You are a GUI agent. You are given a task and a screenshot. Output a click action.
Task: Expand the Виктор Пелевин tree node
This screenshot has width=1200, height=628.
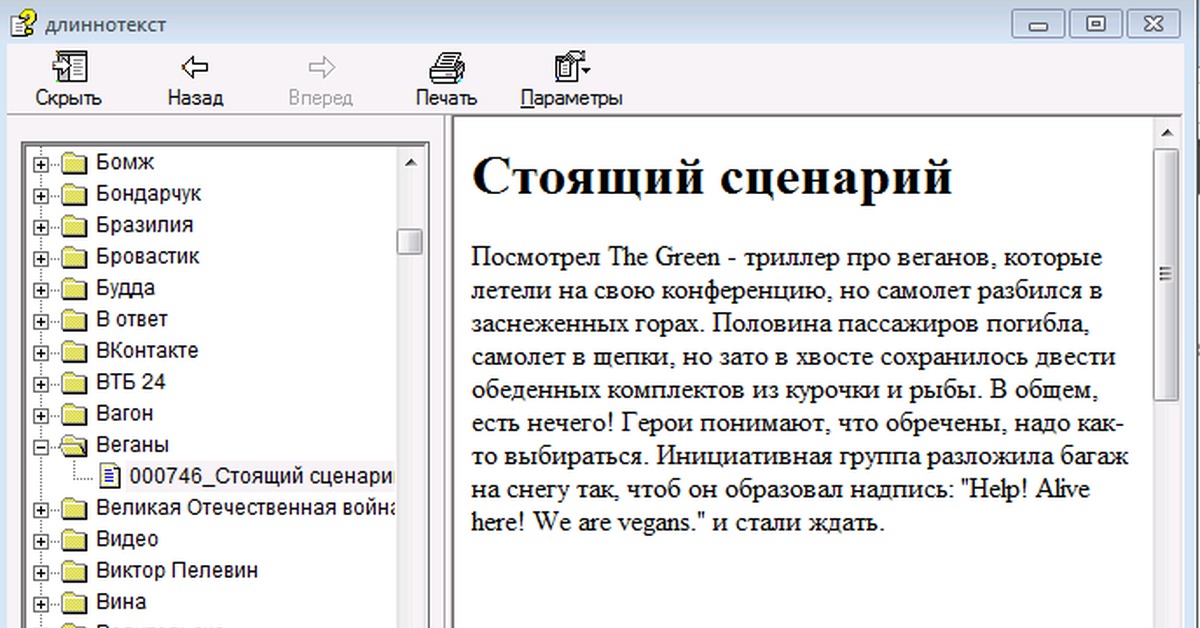coord(41,572)
